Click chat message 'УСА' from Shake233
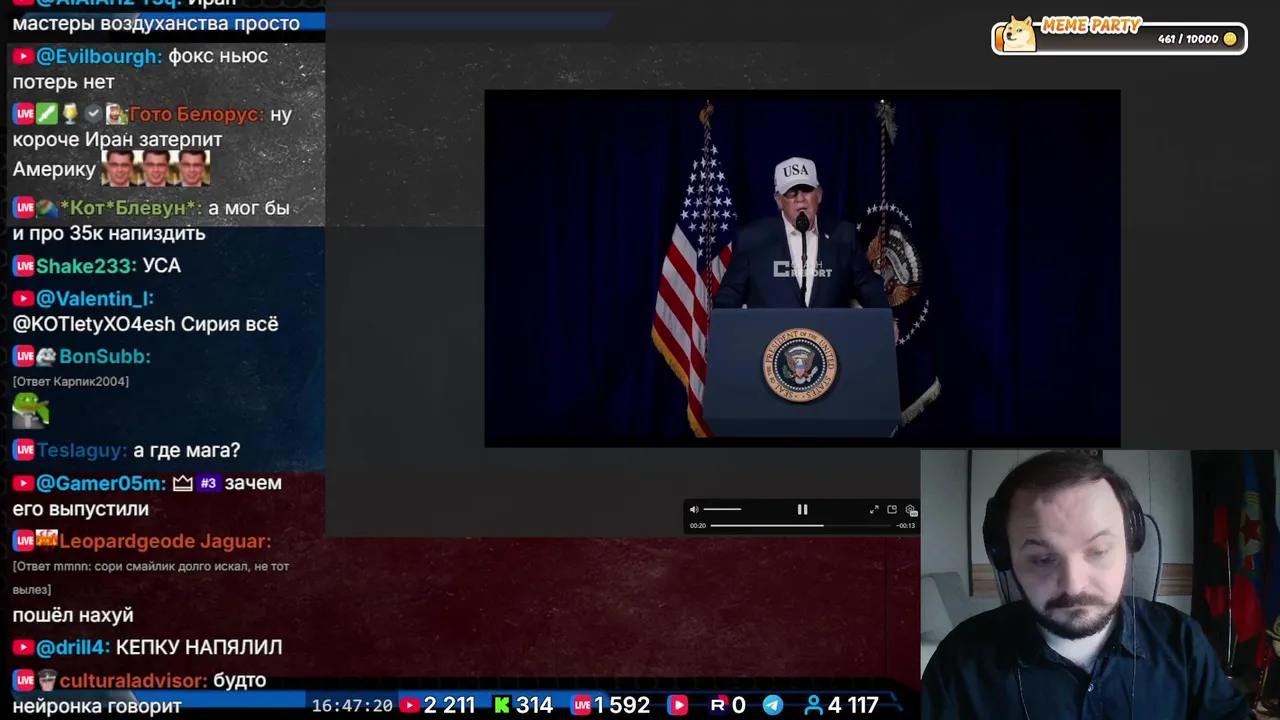 point(162,266)
